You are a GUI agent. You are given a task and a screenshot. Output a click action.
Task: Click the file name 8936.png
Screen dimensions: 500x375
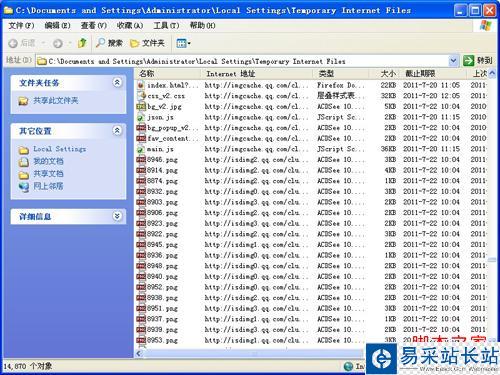click(162, 255)
